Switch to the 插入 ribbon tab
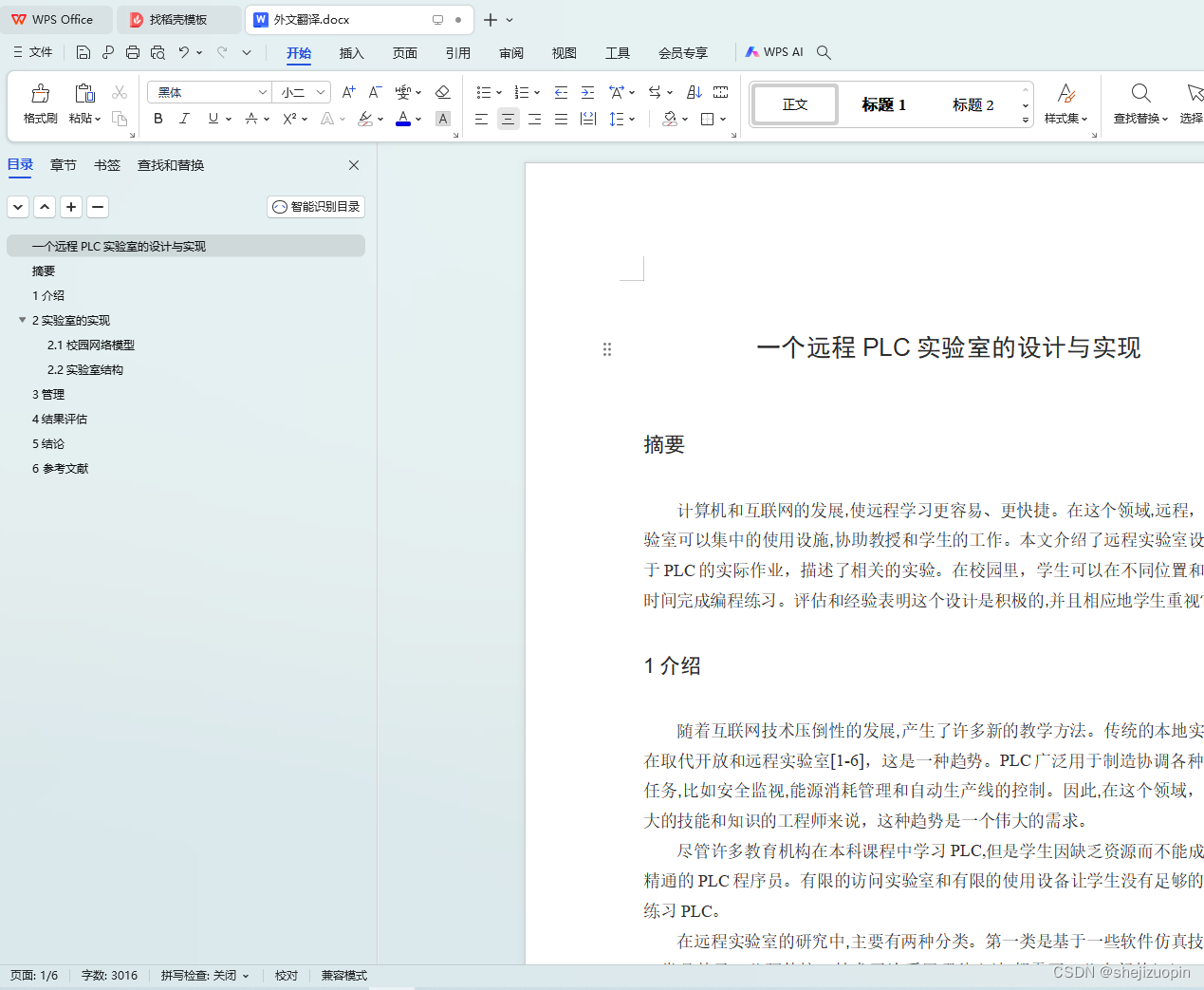The image size is (1204, 990). (352, 53)
